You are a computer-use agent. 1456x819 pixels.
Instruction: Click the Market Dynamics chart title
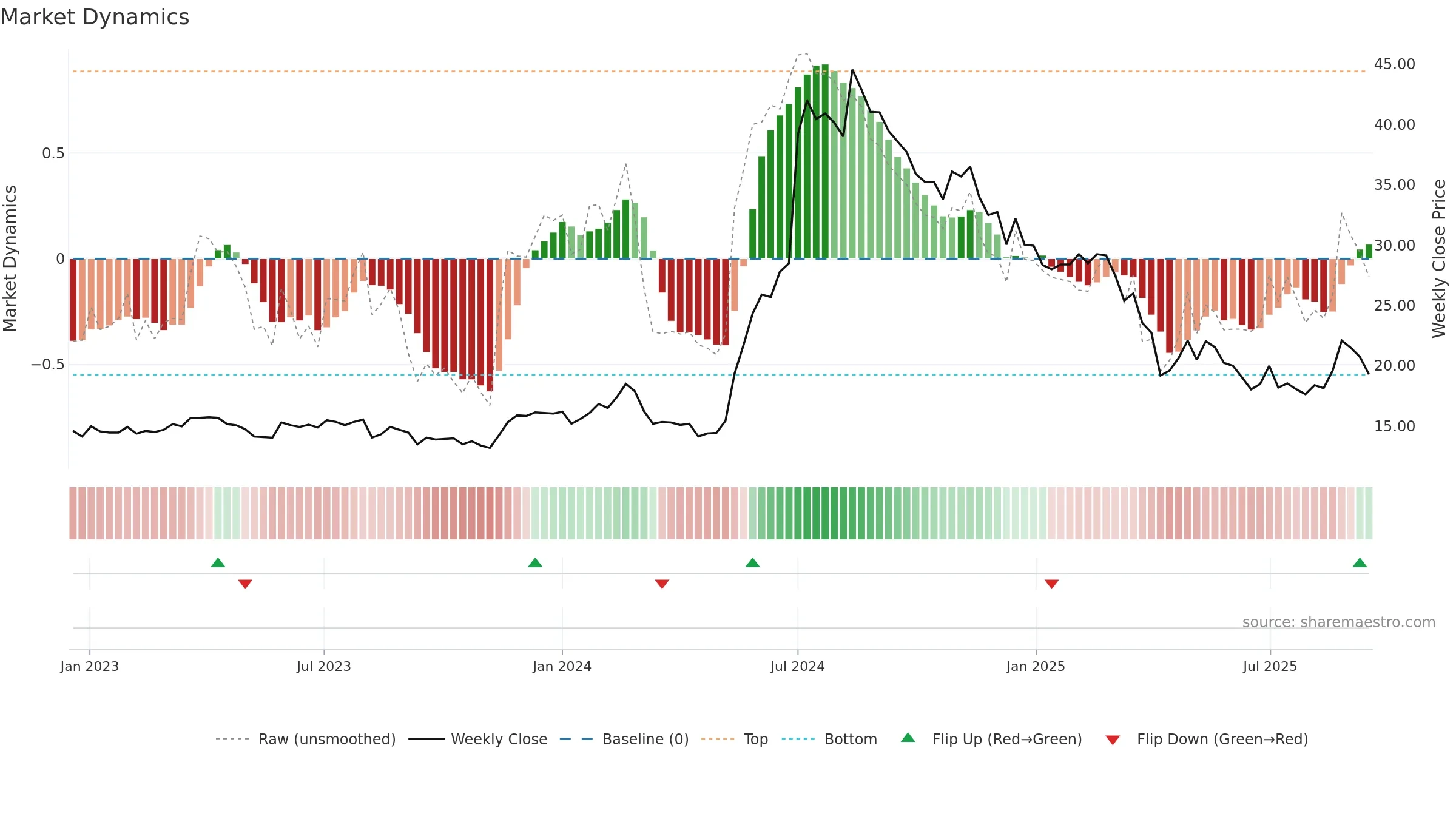tap(95, 17)
